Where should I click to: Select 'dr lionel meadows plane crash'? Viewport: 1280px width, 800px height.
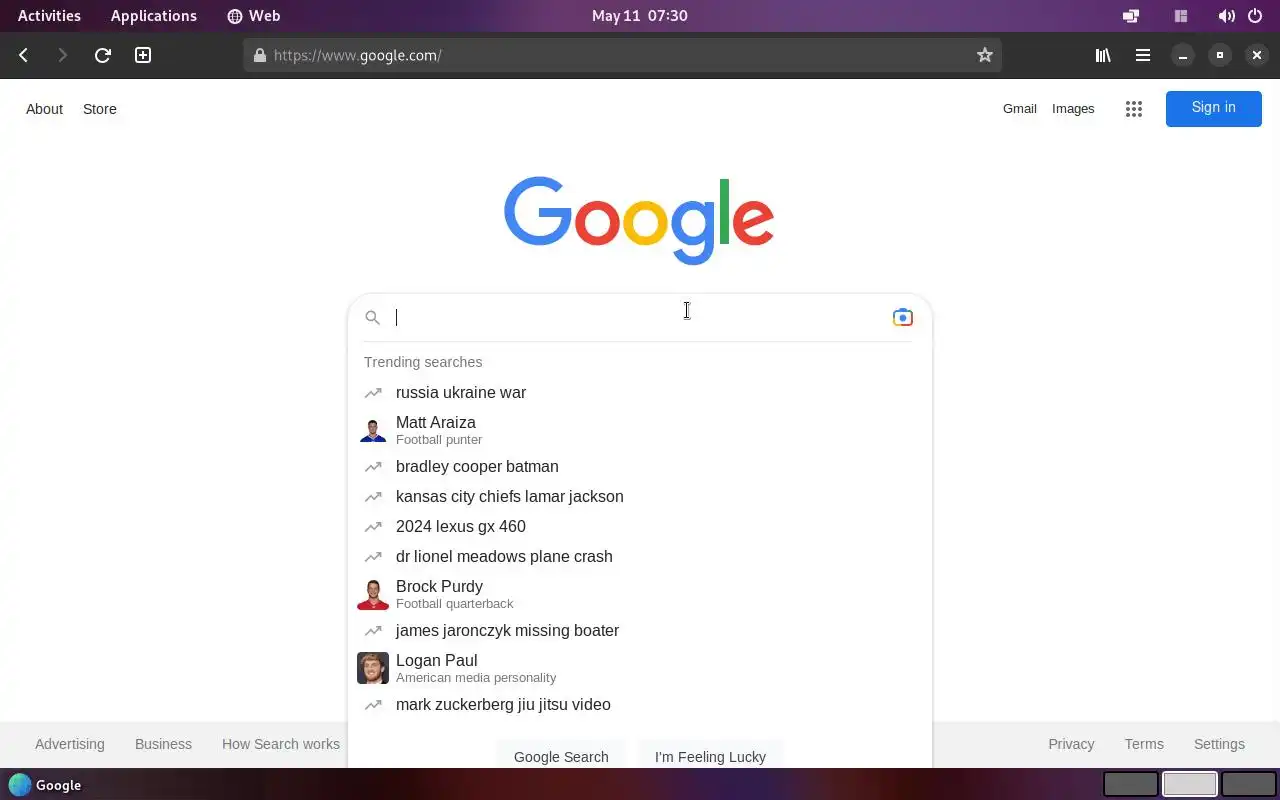coord(640,557)
